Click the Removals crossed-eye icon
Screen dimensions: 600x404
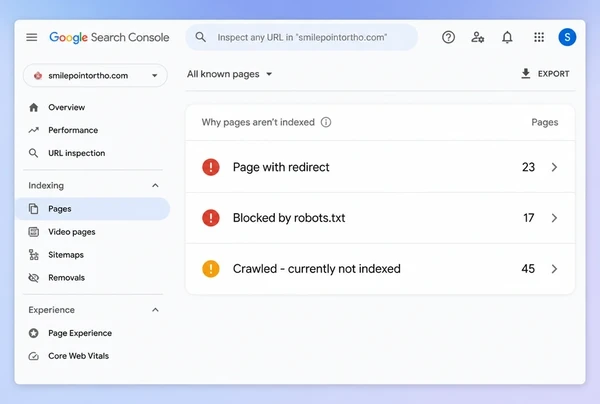34,278
